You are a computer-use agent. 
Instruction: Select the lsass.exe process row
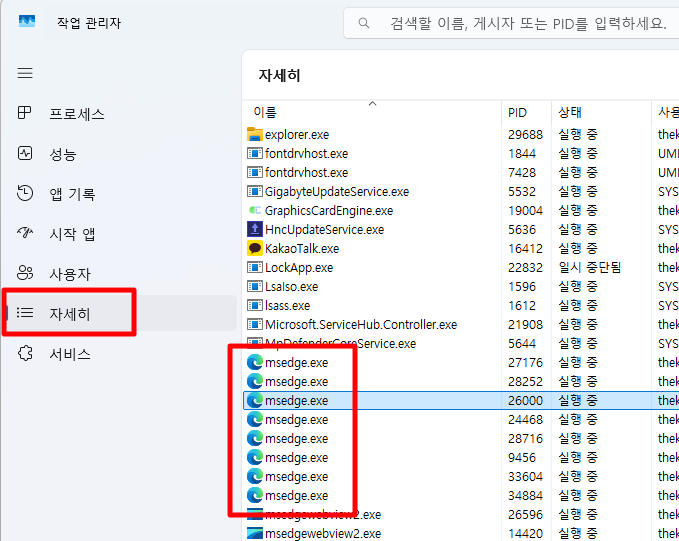[x=461, y=305]
